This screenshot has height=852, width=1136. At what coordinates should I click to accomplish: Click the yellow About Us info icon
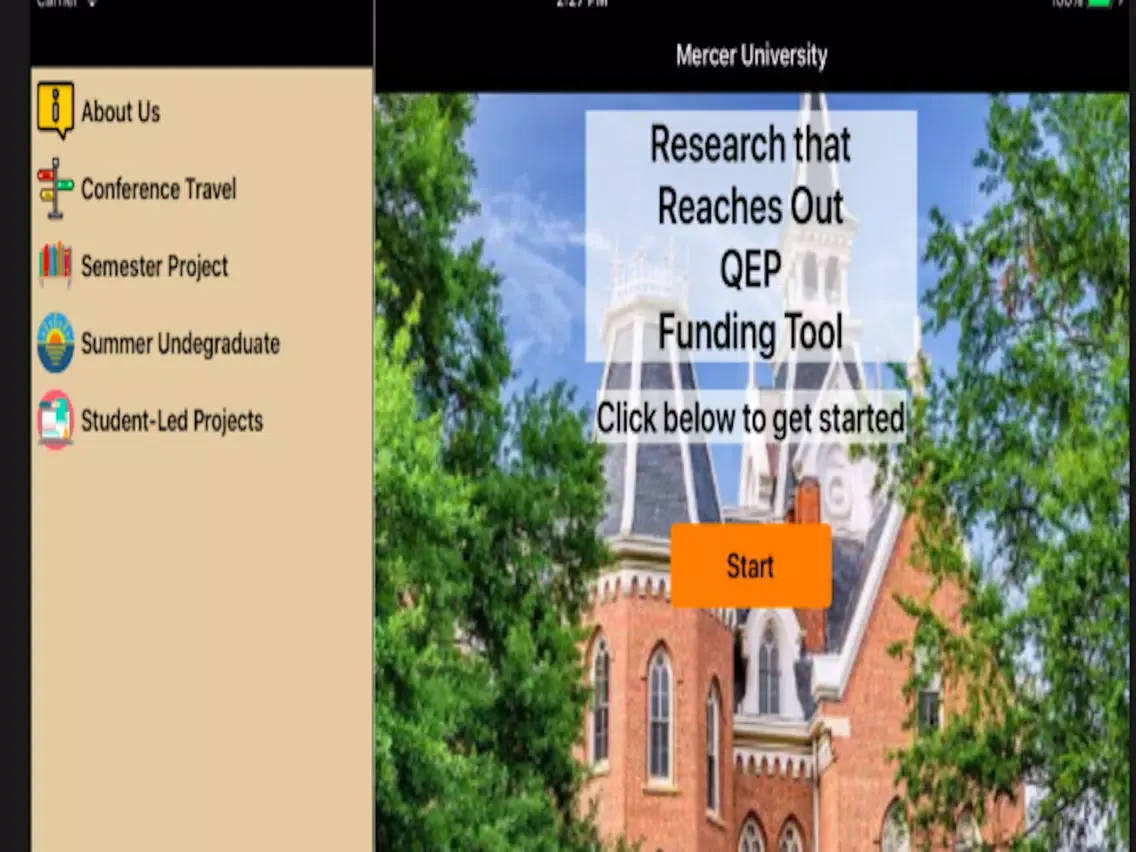(x=56, y=111)
